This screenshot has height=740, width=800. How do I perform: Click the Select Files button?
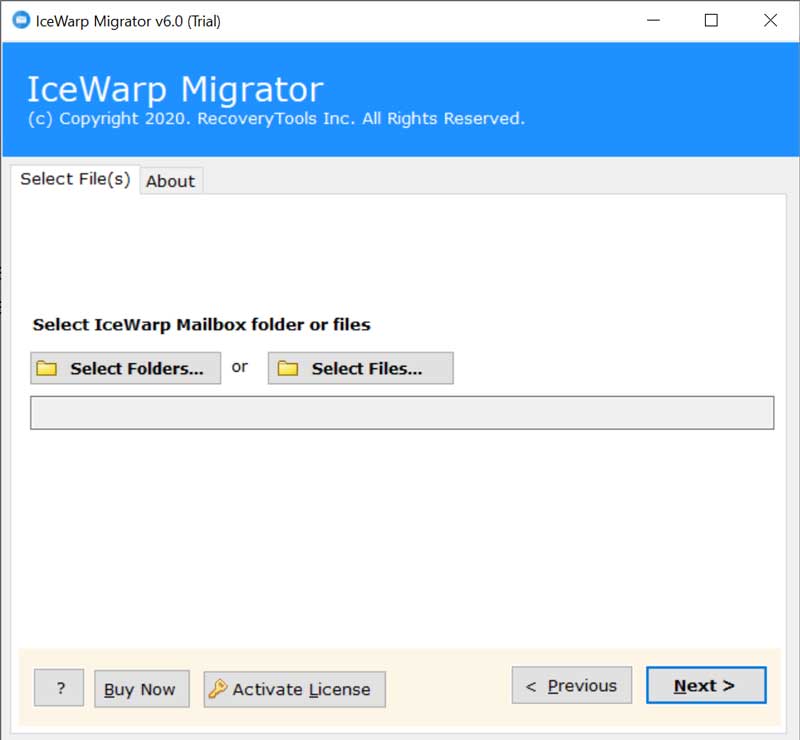tap(360, 368)
